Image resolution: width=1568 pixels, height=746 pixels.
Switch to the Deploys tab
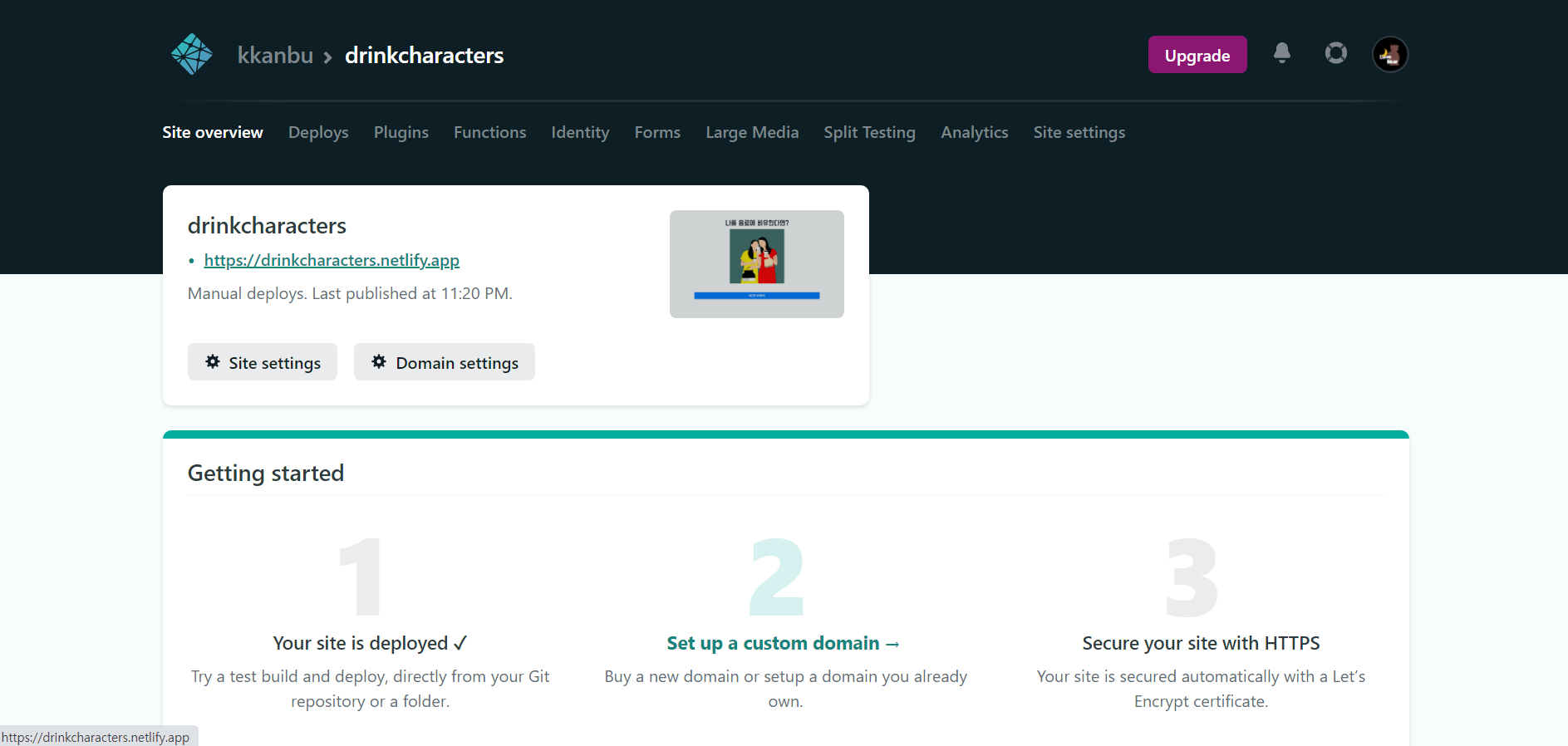[318, 132]
